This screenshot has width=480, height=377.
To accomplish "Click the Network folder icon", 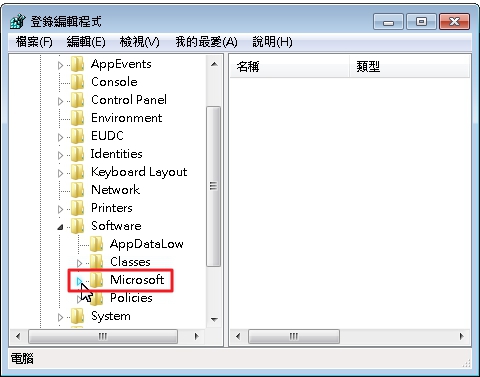I will [x=77, y=190].
